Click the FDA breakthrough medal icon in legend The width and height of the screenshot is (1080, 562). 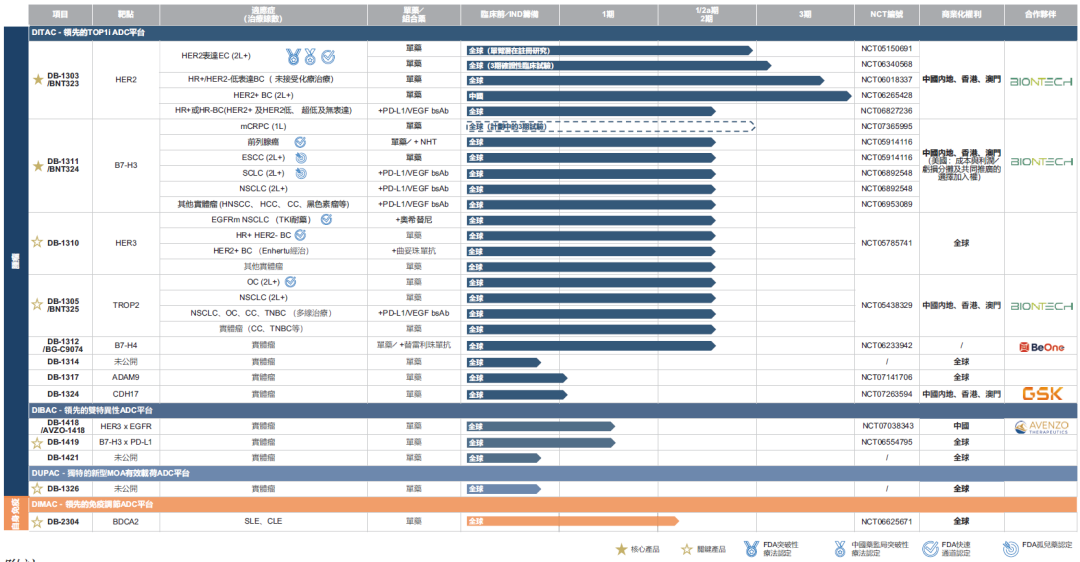tap(751, 549)
